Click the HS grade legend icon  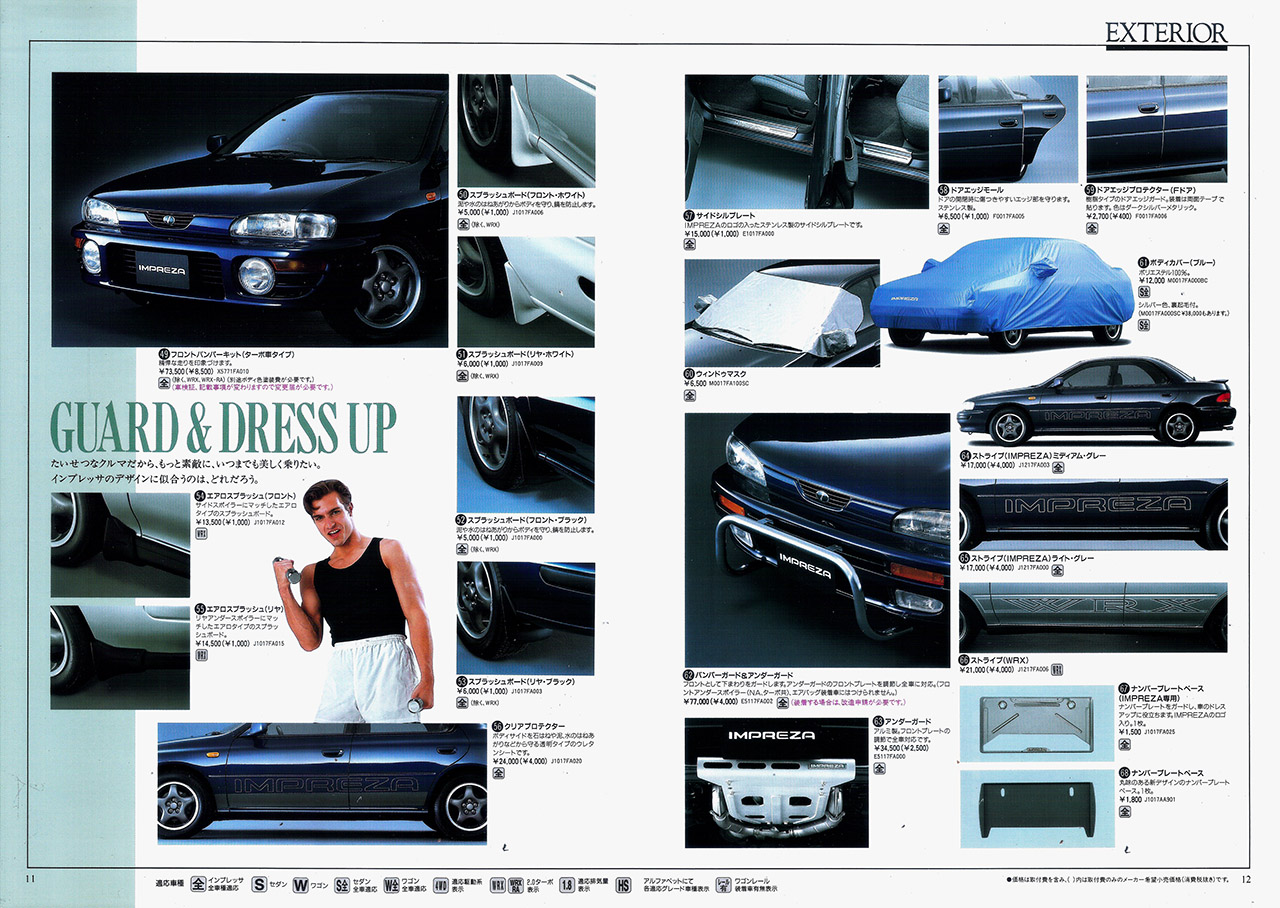click(624, 885)
